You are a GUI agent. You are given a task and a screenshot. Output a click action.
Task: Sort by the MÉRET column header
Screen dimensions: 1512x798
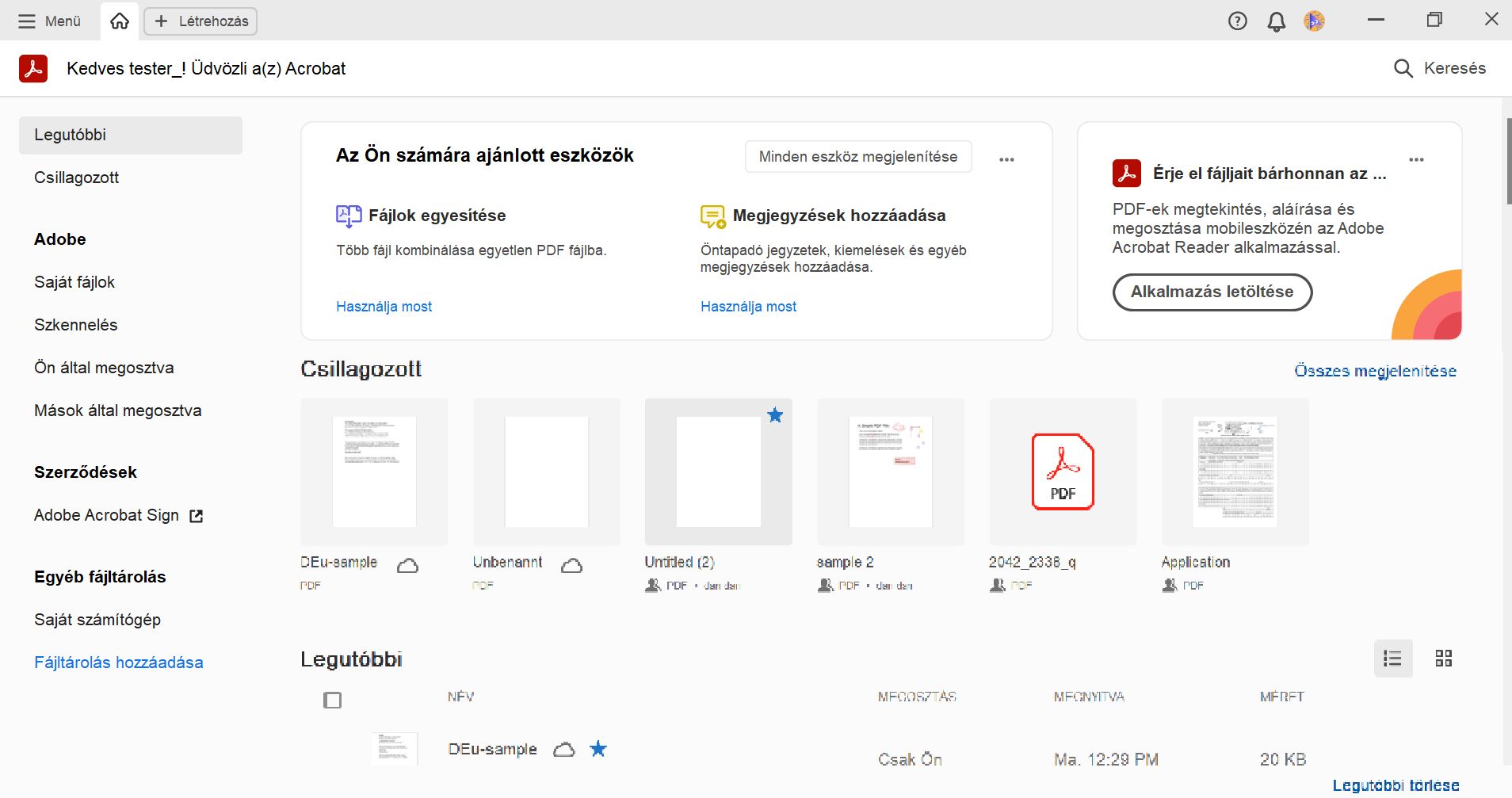tap(1281, 697)
